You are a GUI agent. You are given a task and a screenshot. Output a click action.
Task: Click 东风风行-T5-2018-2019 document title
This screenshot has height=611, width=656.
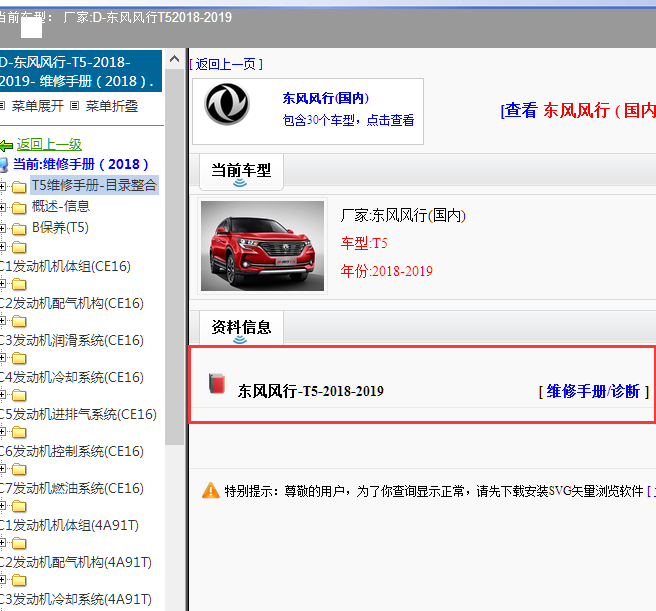311,391
